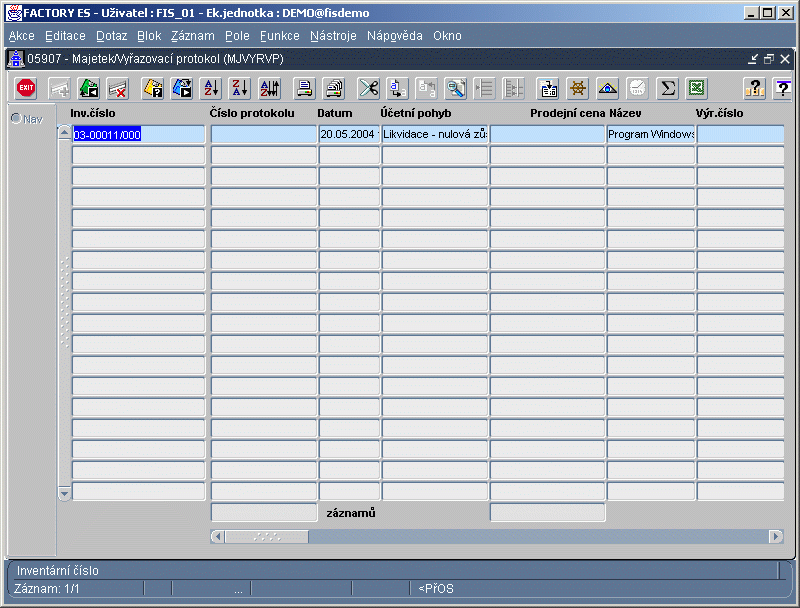The image size is (800, 608).
Task: Click the calculator form icon in toolbar
Action: click(x=548, y=88)
